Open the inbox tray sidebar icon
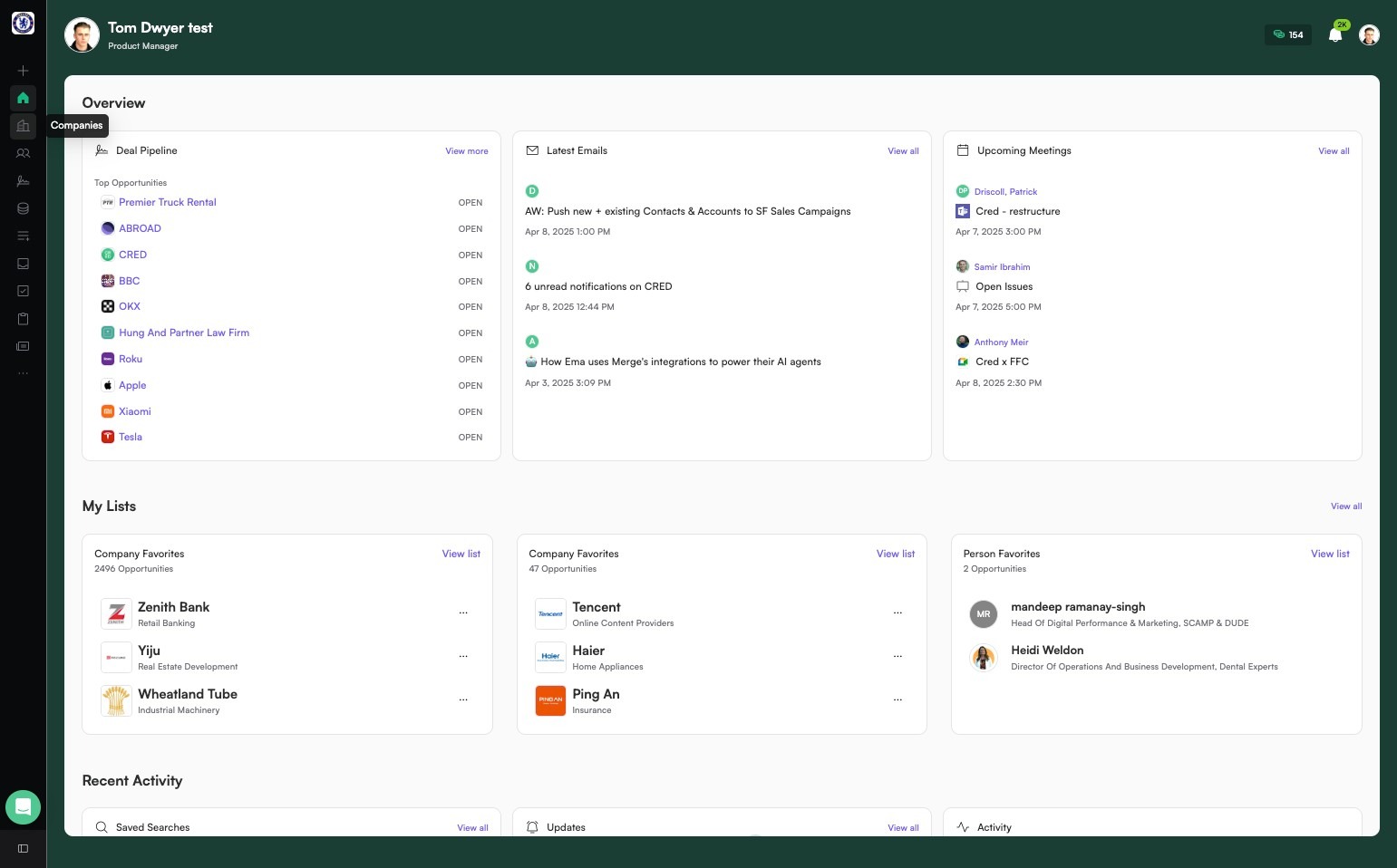 (23, 264)
